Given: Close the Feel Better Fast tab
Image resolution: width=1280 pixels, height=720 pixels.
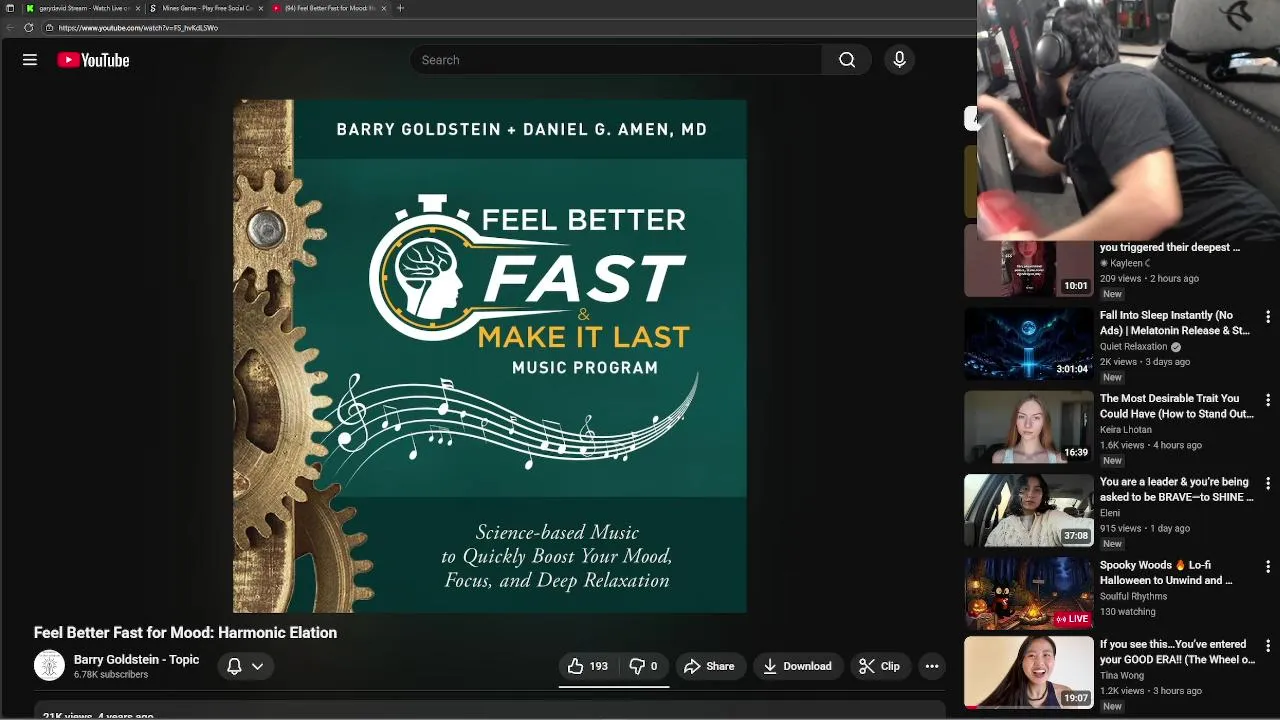Looking at the screenshot, I should click(384, 8).
